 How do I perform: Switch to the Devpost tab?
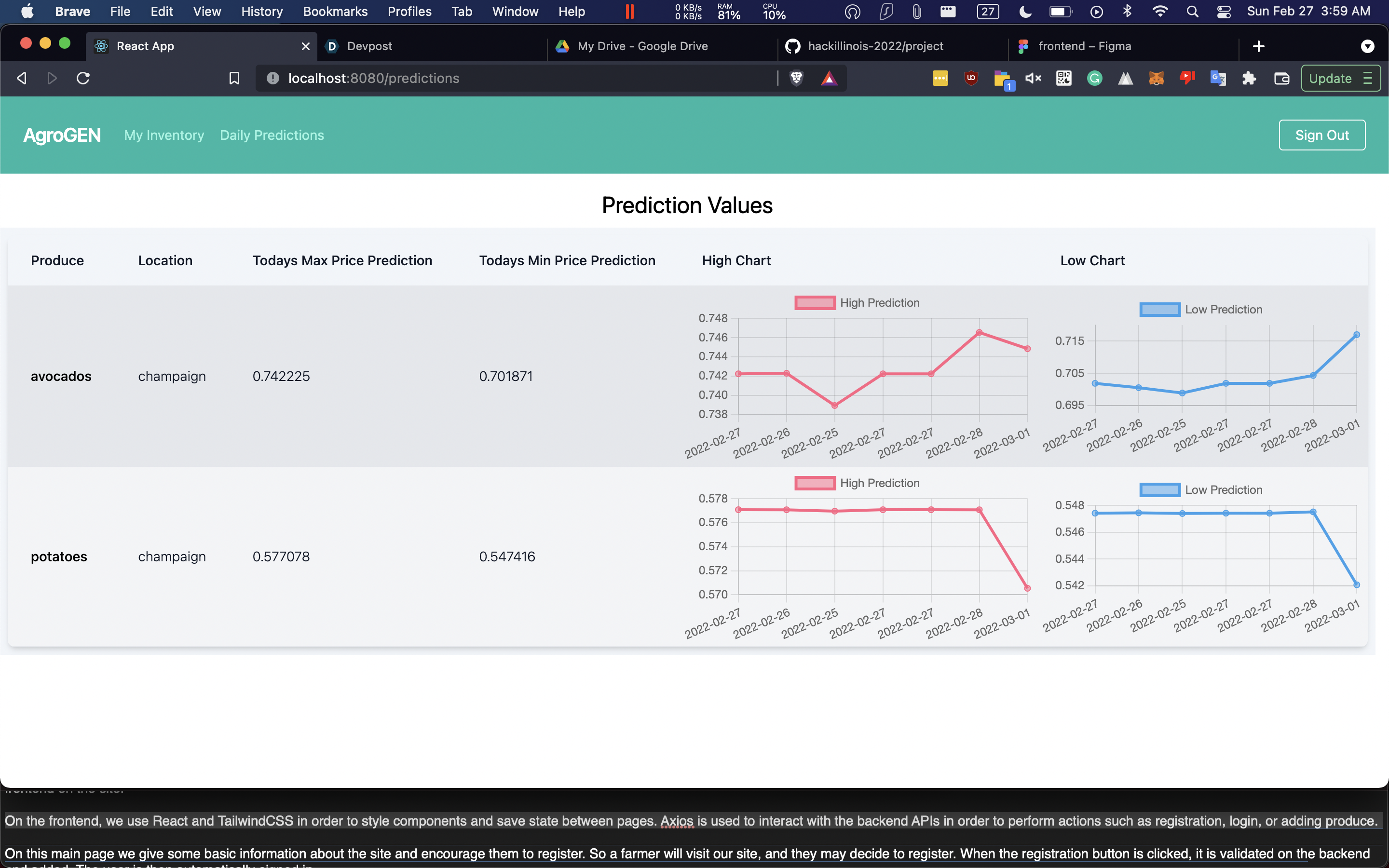pyautogui.click(x=369, y=46)
